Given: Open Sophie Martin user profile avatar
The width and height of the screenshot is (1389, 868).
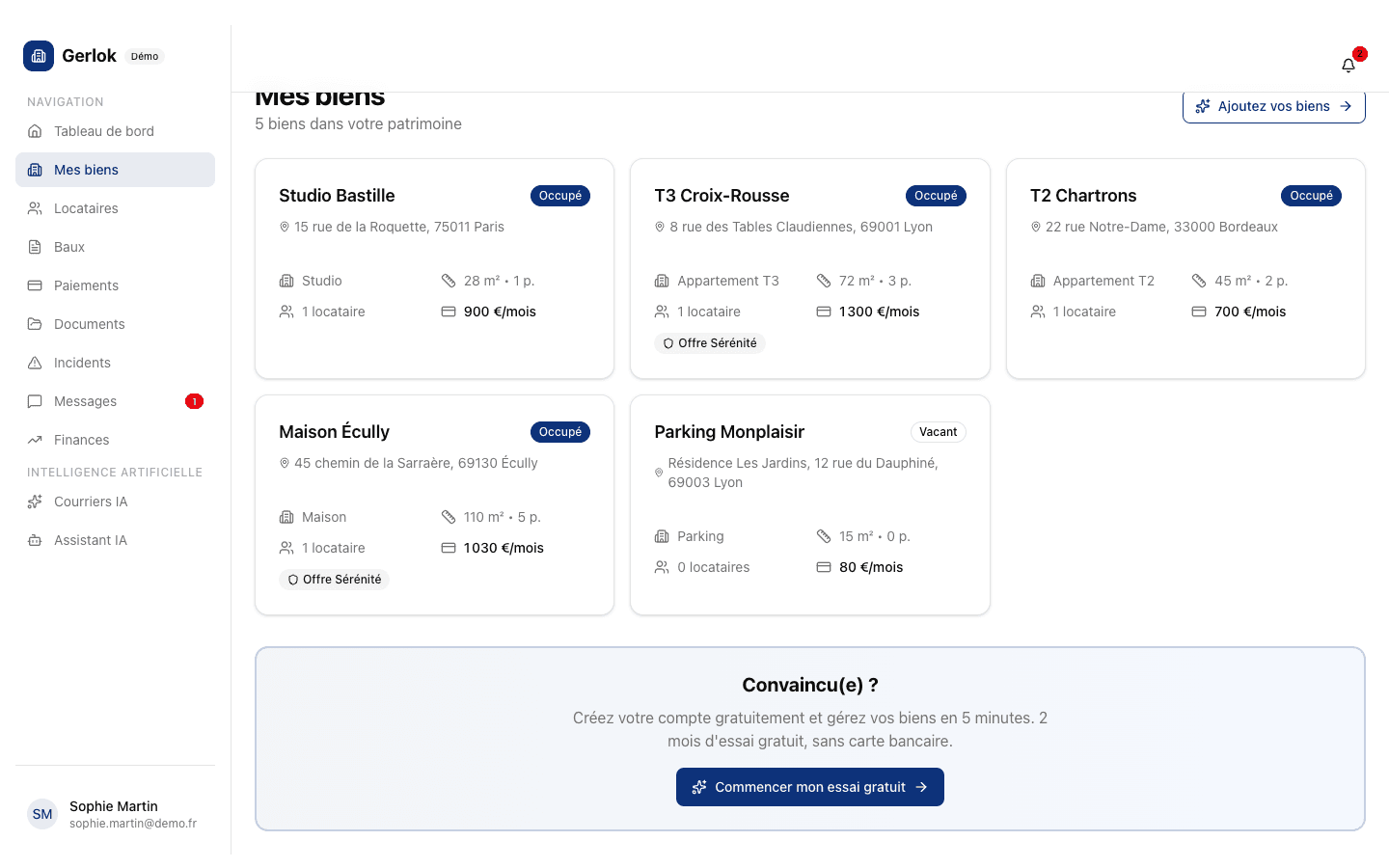Looking at the screenshot, I should click(42, 814).
